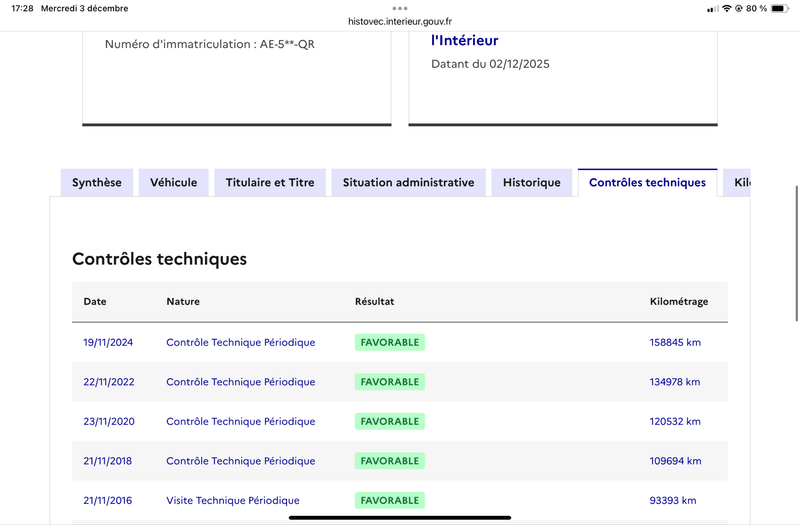
Task: Go to the Situation administrative tab
Action: [408, 183]
